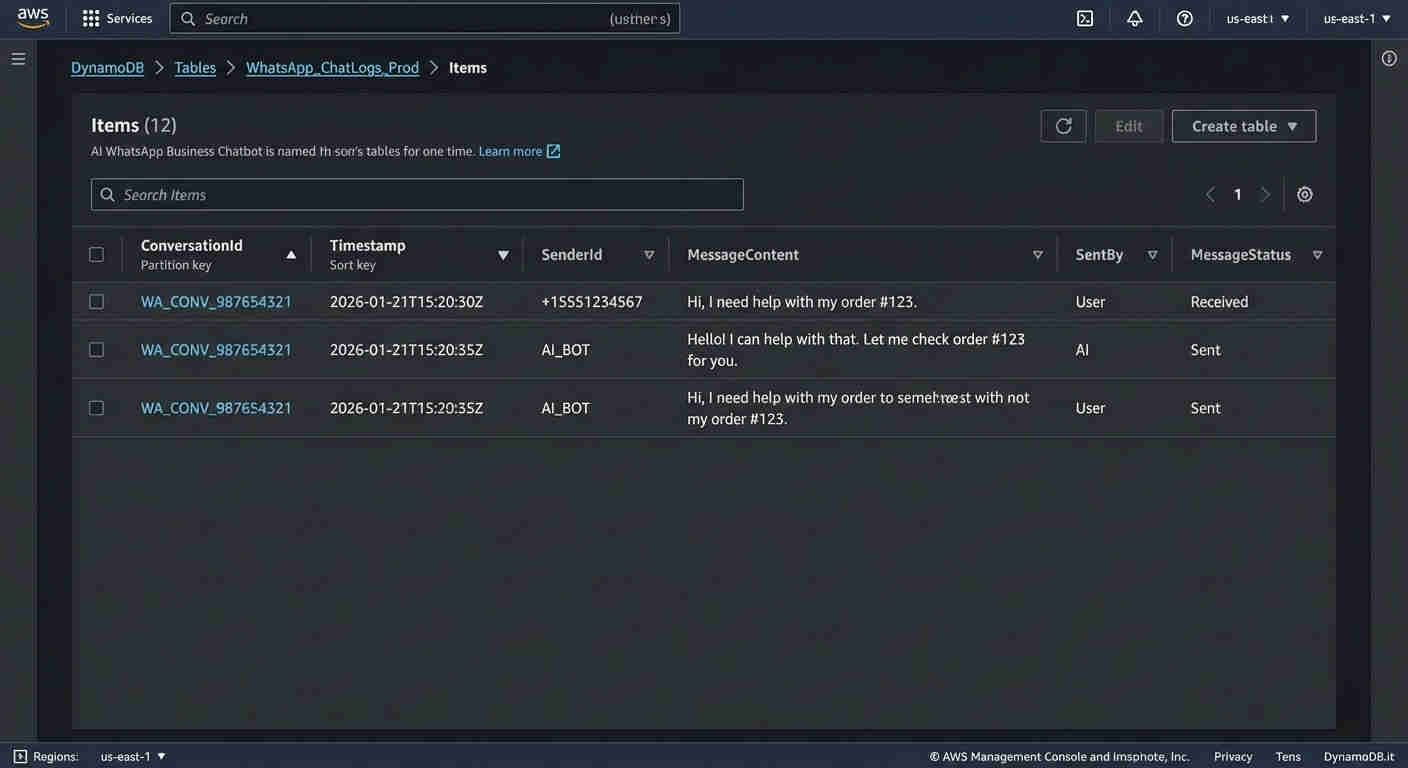This screenshot has width=1408, height=768.
Task: Open the MessageStatus column filter dropdown
Action: coord(1317,255)
